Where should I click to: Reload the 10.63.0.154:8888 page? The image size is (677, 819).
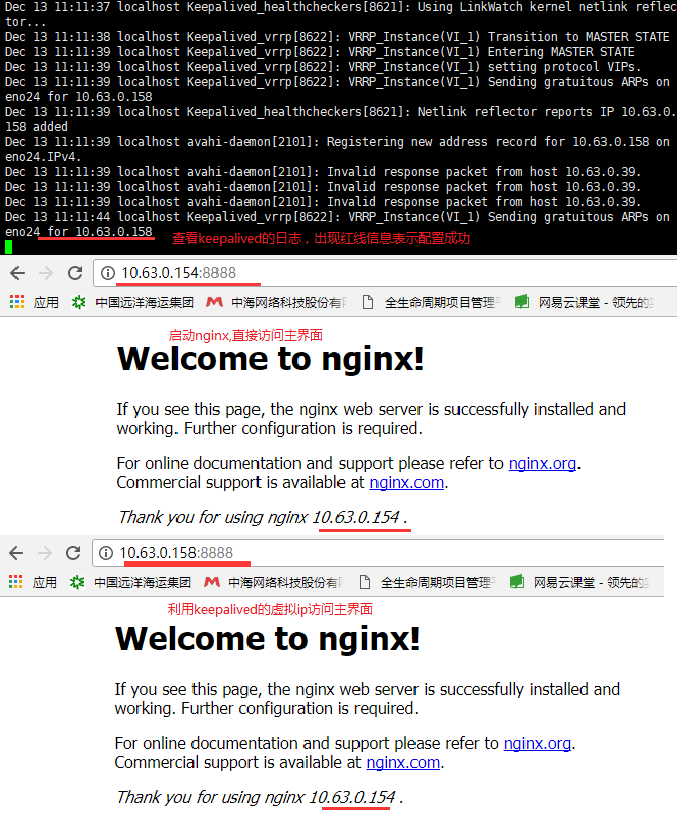point(75,273)
